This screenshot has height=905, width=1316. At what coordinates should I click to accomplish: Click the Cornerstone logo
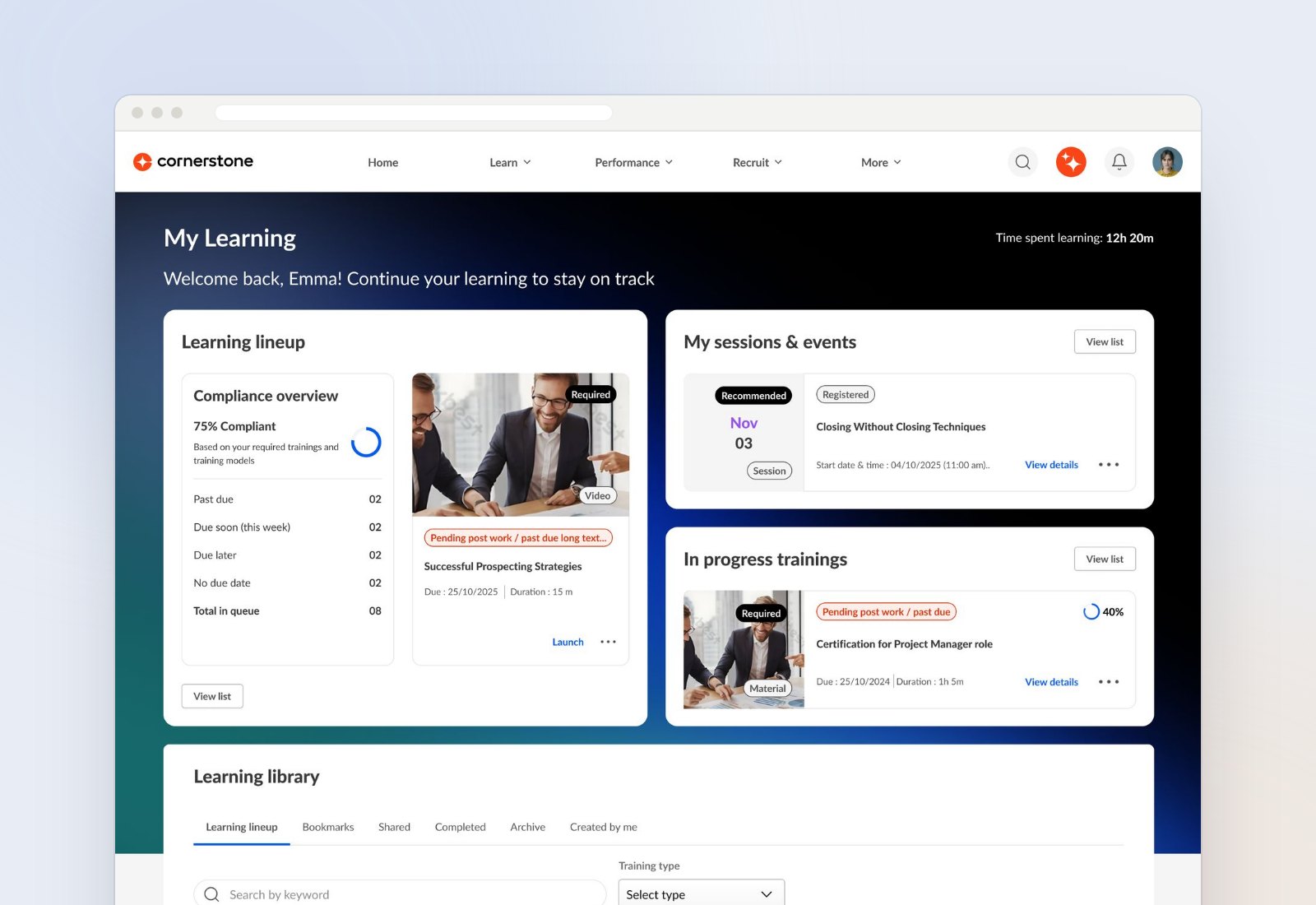click(x=193, y=161)
